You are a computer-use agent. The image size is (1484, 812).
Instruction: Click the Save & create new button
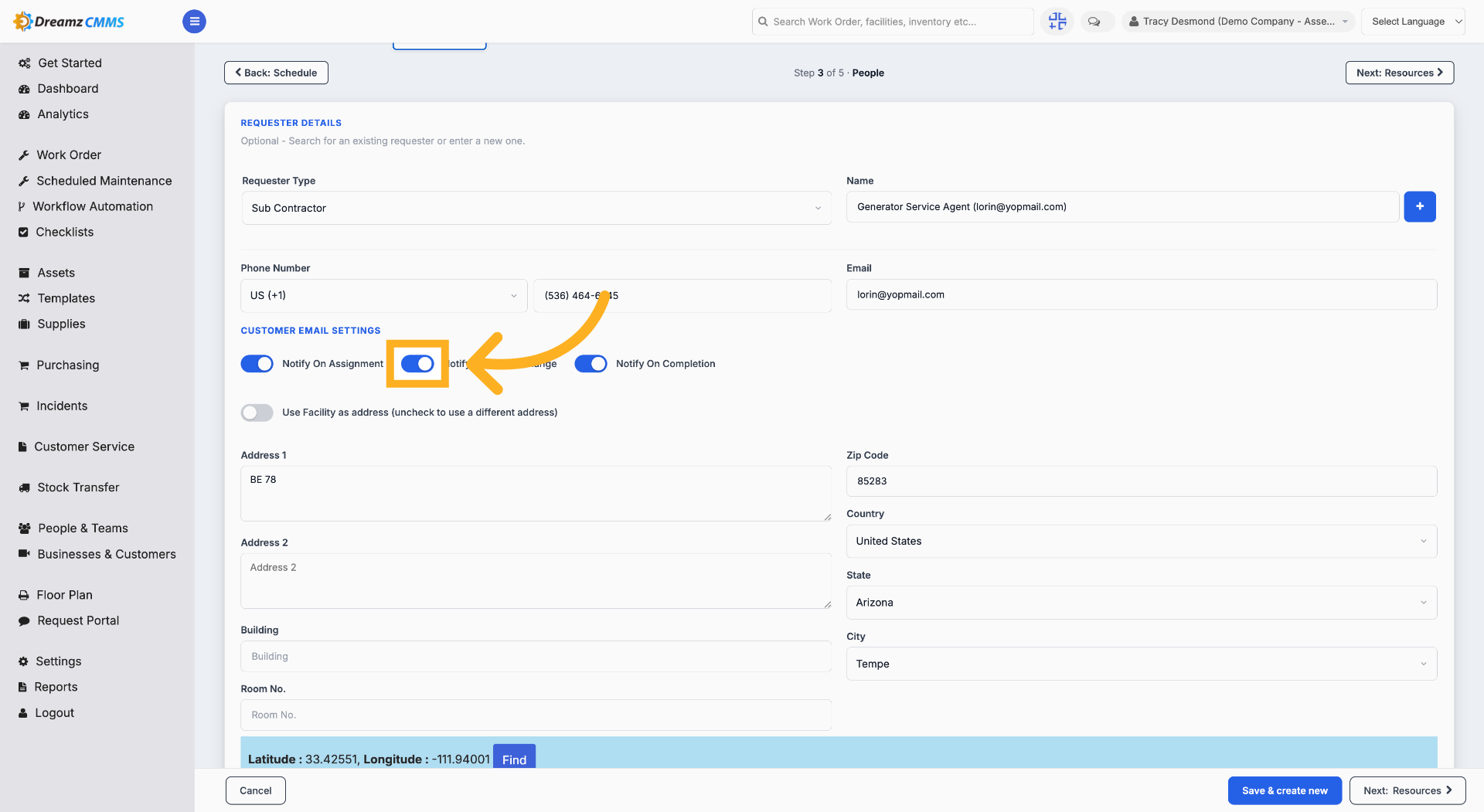[x=1284, y=790]
